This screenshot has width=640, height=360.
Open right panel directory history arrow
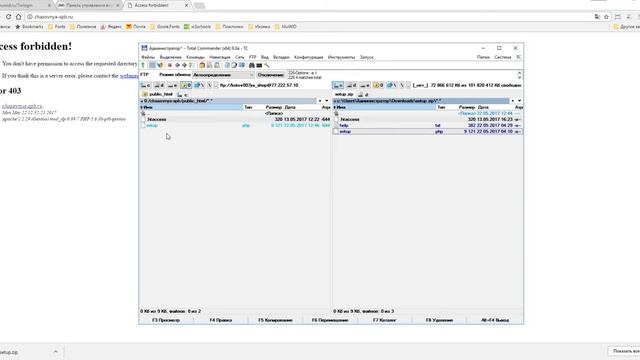[520, 100]
